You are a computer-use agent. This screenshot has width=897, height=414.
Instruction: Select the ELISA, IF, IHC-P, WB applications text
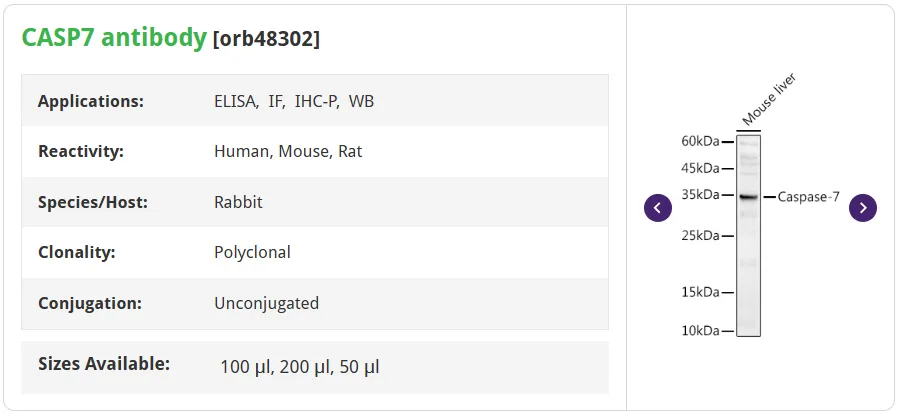tap(294, 101)
